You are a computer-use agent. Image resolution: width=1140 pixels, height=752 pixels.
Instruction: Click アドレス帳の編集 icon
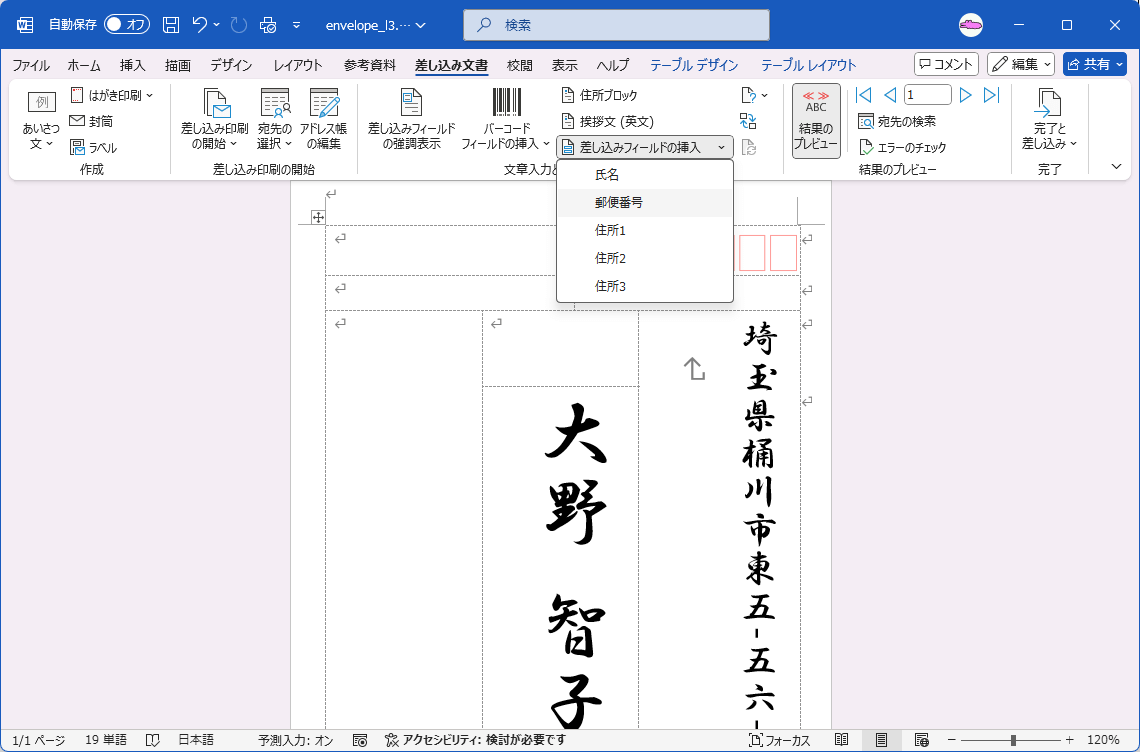[x=324, y=119]
